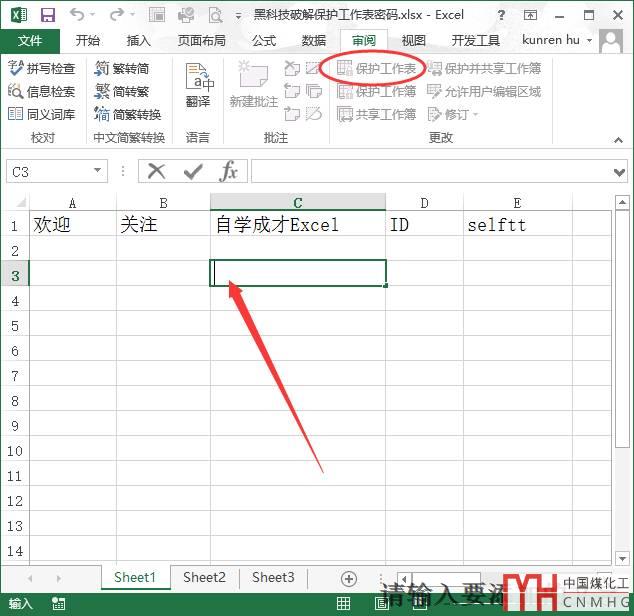Click the Name Box showing C3

click(x=49, y=171)
